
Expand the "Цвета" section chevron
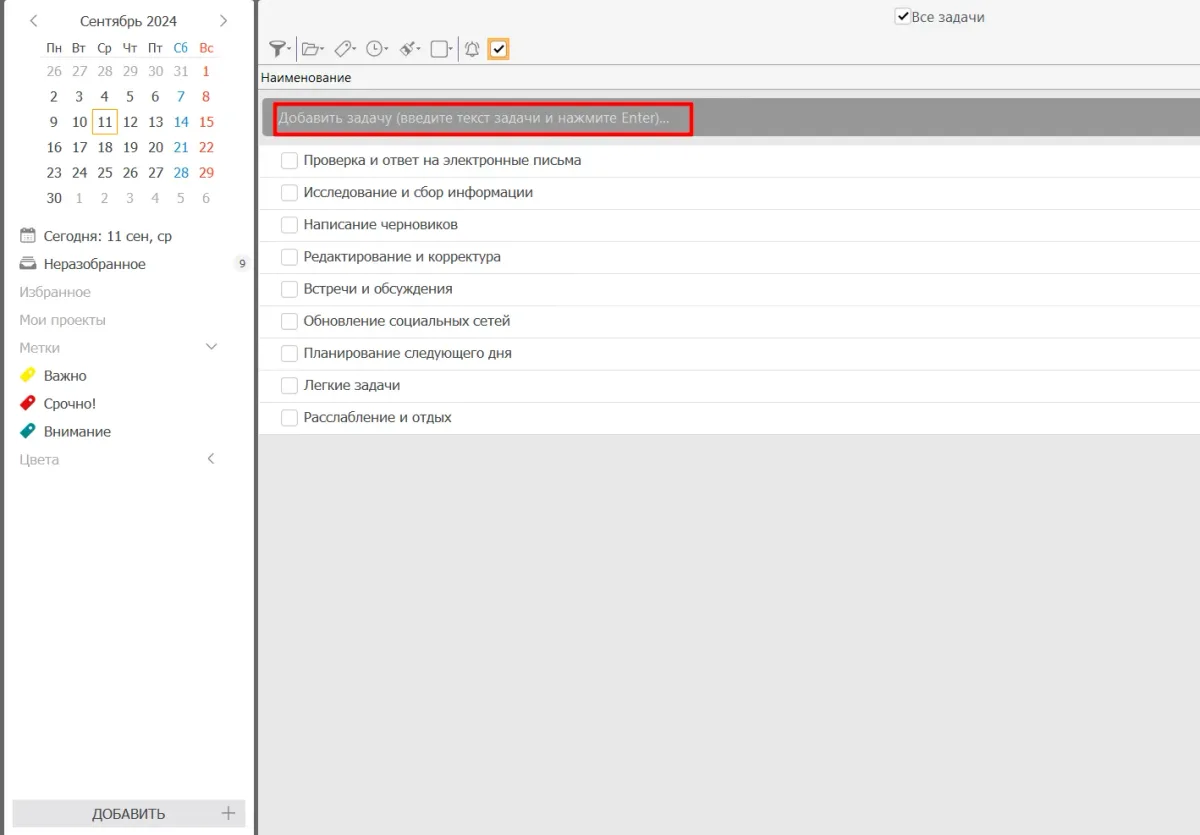click(x=211, y=459)
